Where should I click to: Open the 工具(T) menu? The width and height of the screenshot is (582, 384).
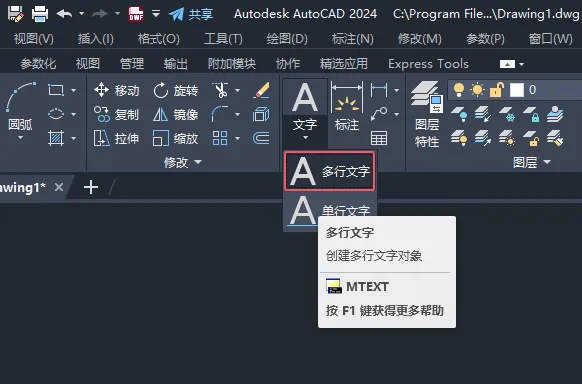(x=223, y=39)
